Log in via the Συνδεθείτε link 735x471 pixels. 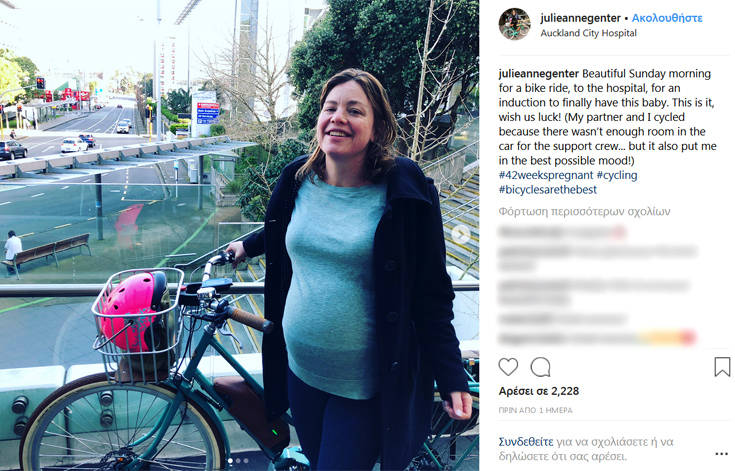pos(526,442)
